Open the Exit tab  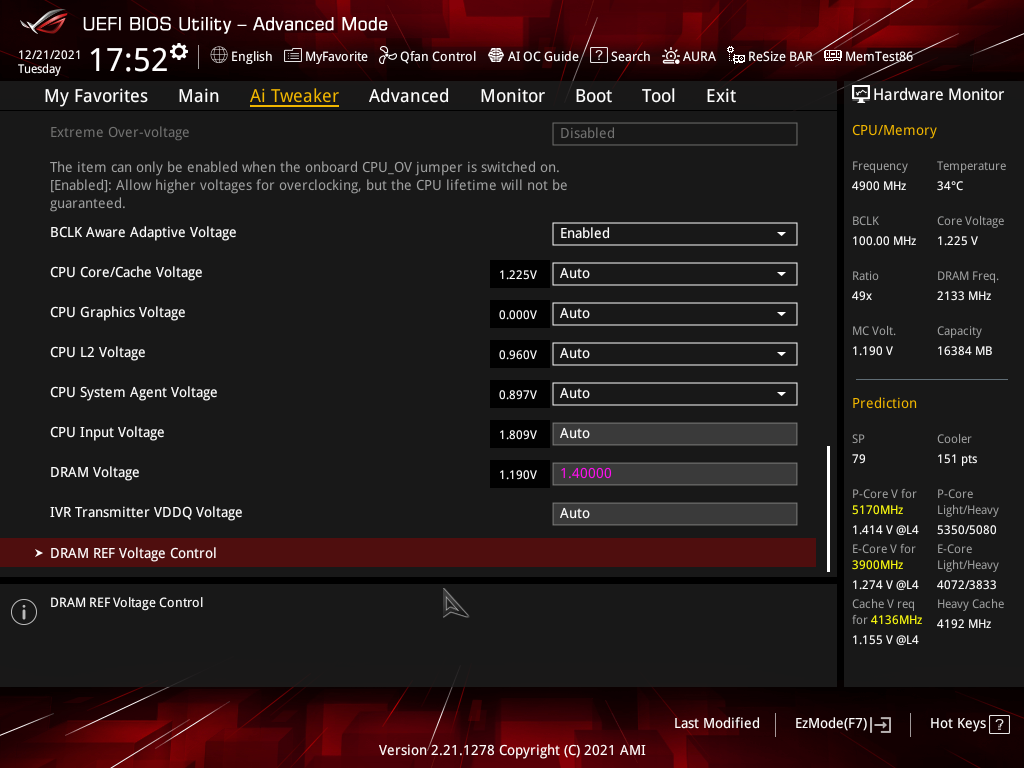point(721,96)
